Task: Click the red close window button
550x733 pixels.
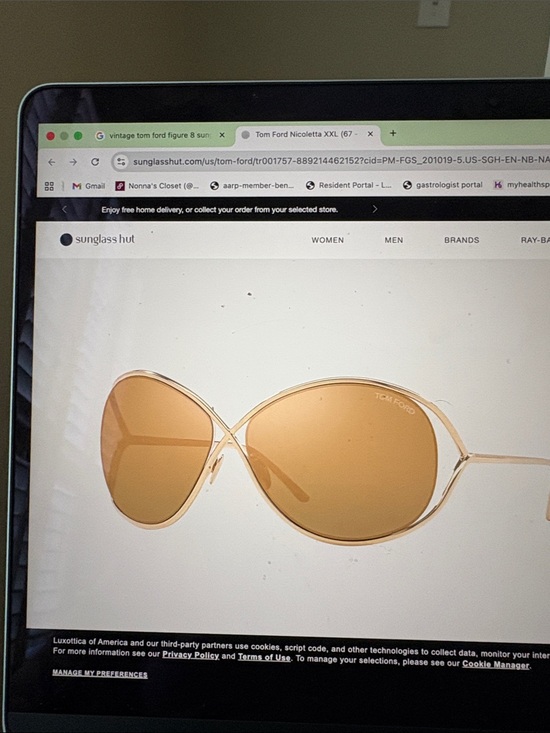Action: click(x=50, y=136)
